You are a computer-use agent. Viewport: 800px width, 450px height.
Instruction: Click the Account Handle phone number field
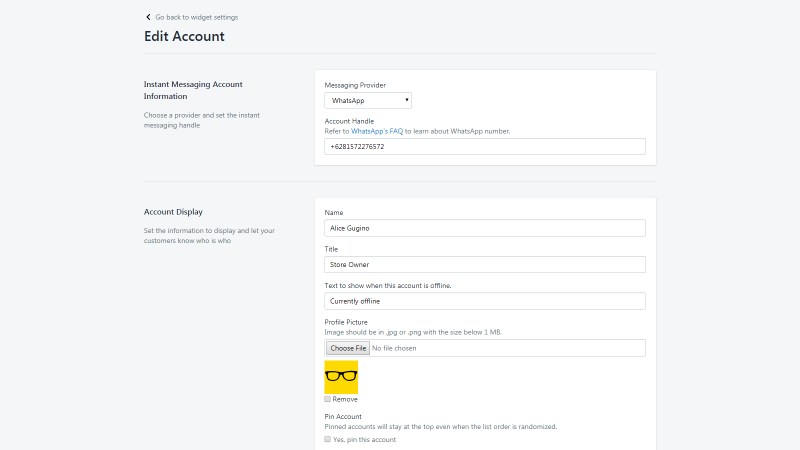[485, 146]
